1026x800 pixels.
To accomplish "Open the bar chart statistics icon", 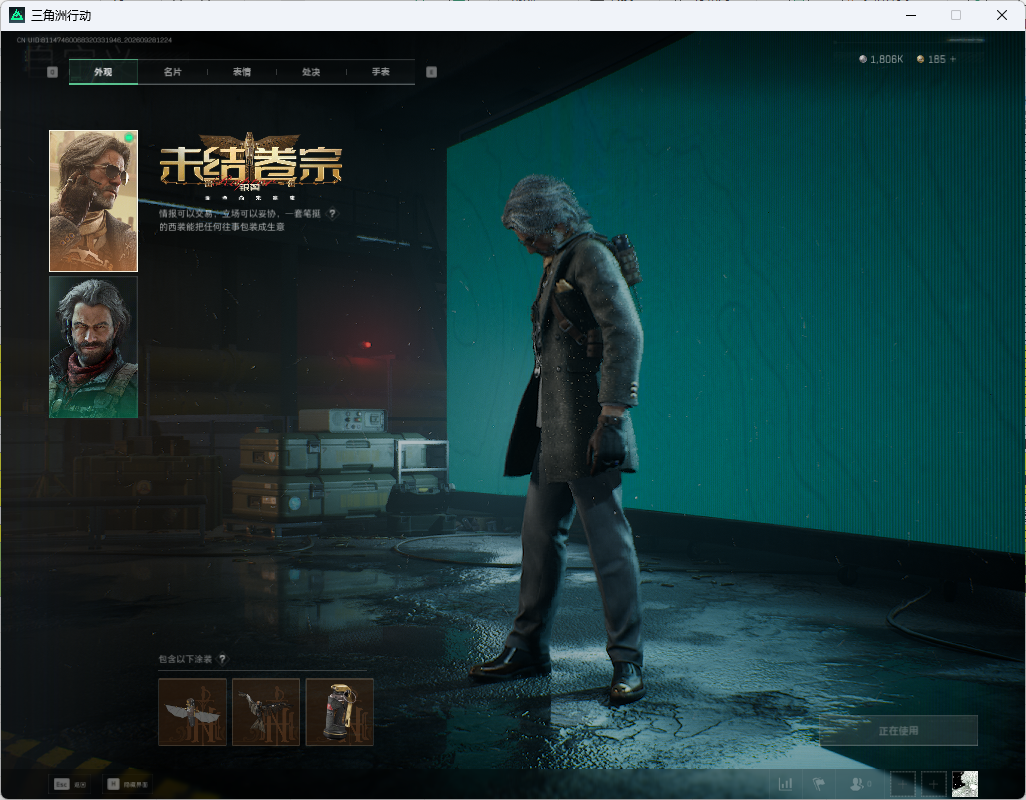I will pos(785,784).
